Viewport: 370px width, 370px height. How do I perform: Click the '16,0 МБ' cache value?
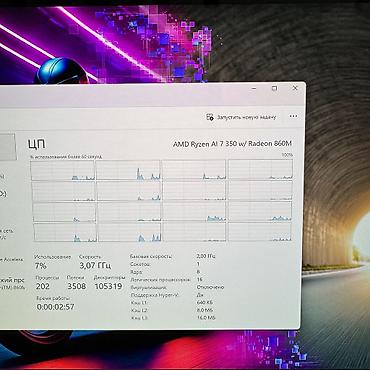click(206, 318)
